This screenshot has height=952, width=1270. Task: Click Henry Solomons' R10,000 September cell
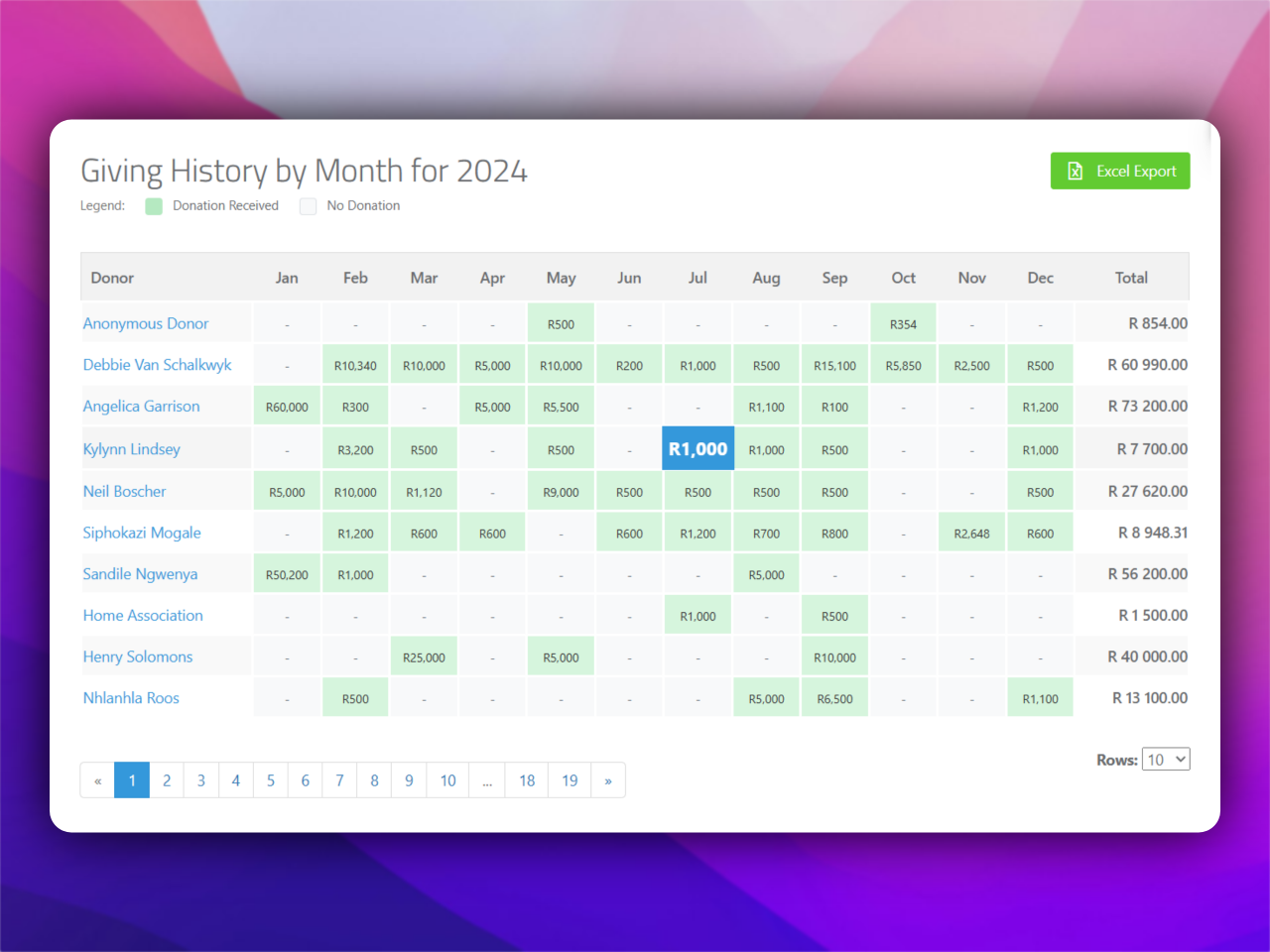click(x=834, y=657)
